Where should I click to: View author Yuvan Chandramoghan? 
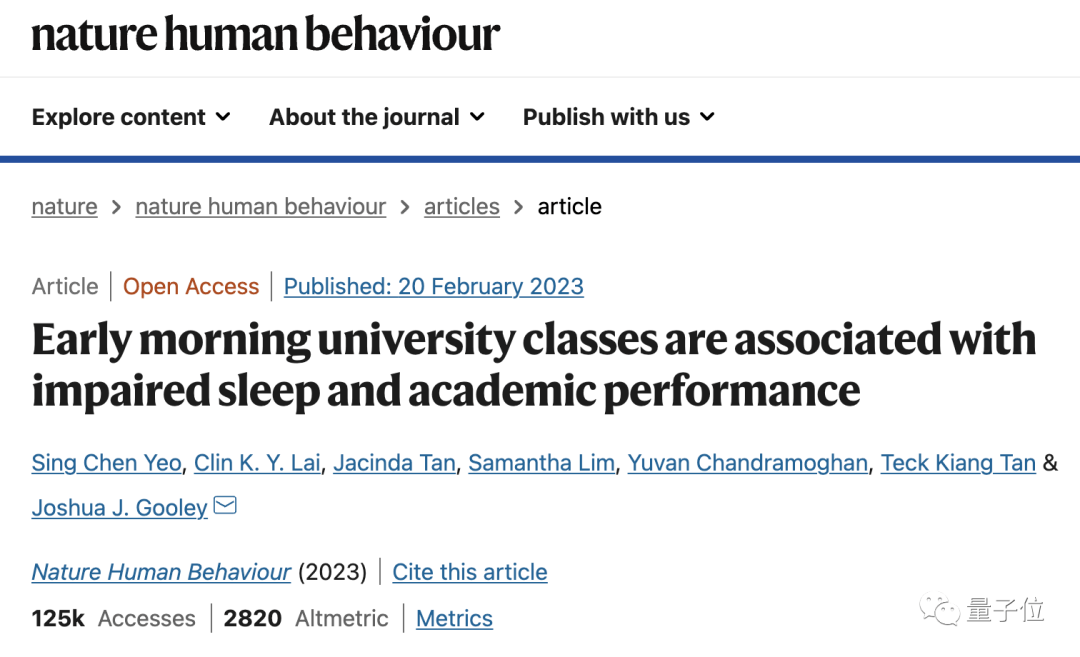tap(747, 463)
